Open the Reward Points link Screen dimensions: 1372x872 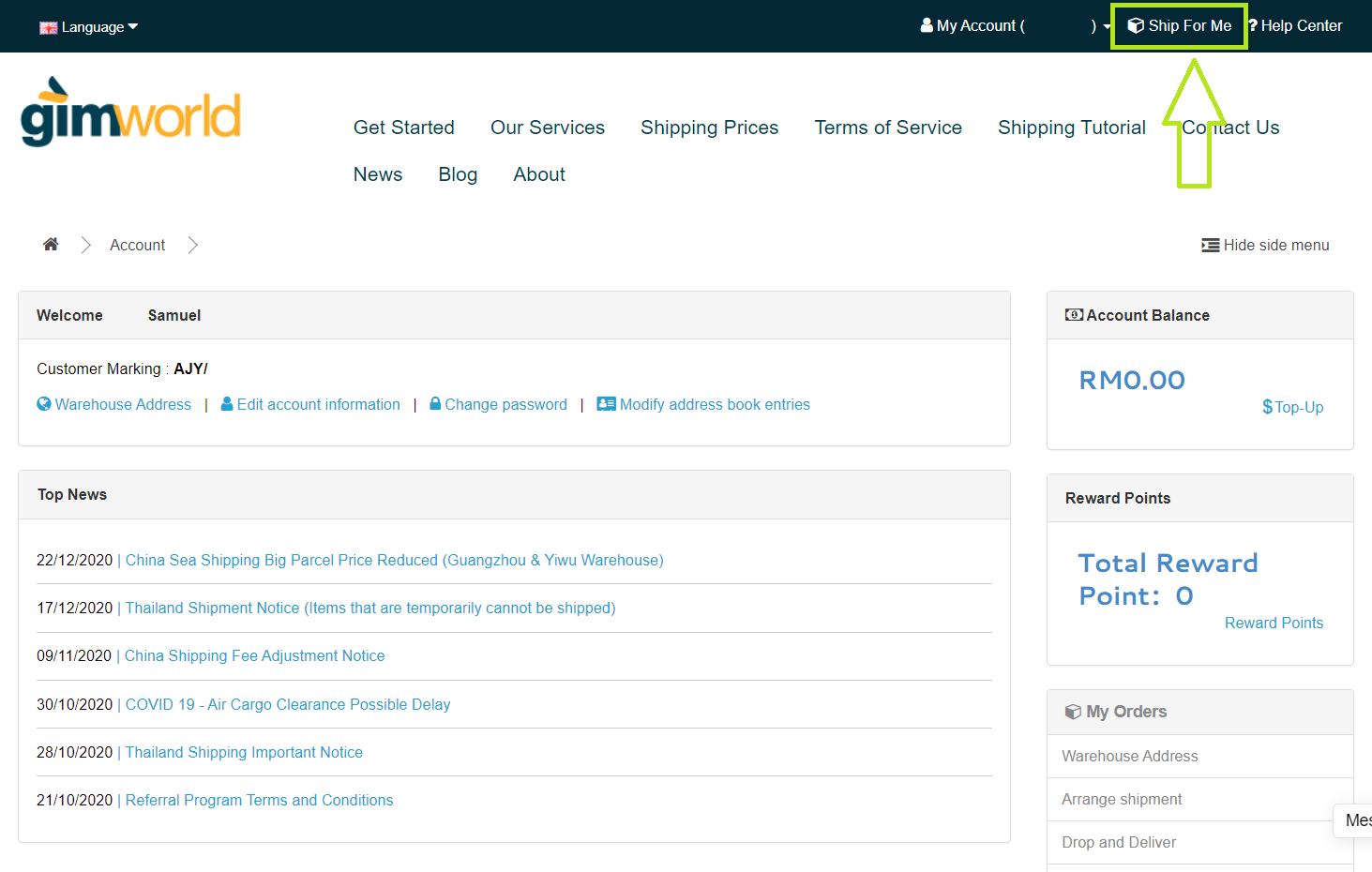[x=1274, y=623]
